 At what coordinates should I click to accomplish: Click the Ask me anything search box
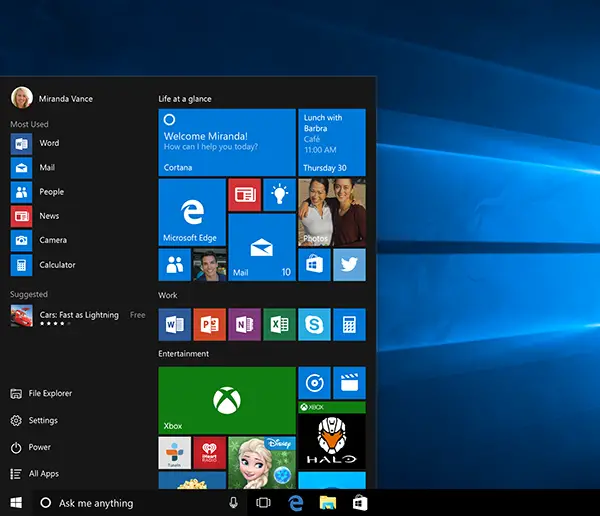139,503
